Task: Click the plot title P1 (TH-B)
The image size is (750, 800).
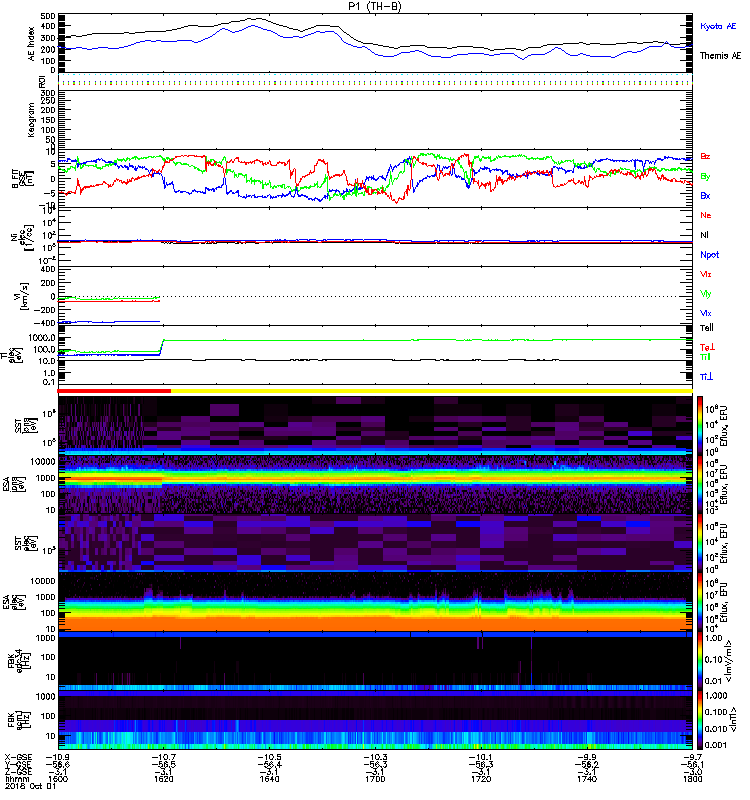Action: (374, 6)
